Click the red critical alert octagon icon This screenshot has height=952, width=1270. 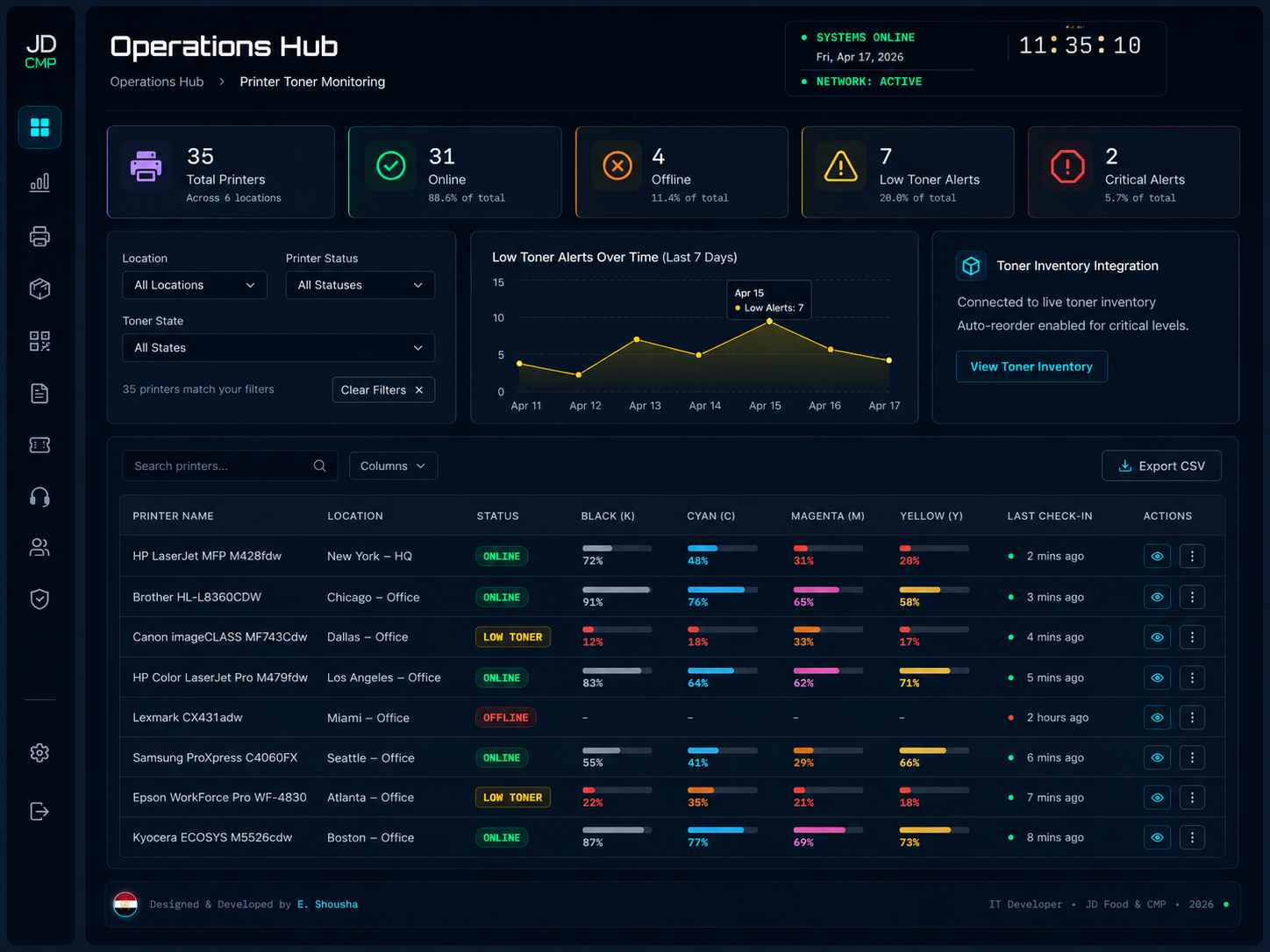[1067, 166]
